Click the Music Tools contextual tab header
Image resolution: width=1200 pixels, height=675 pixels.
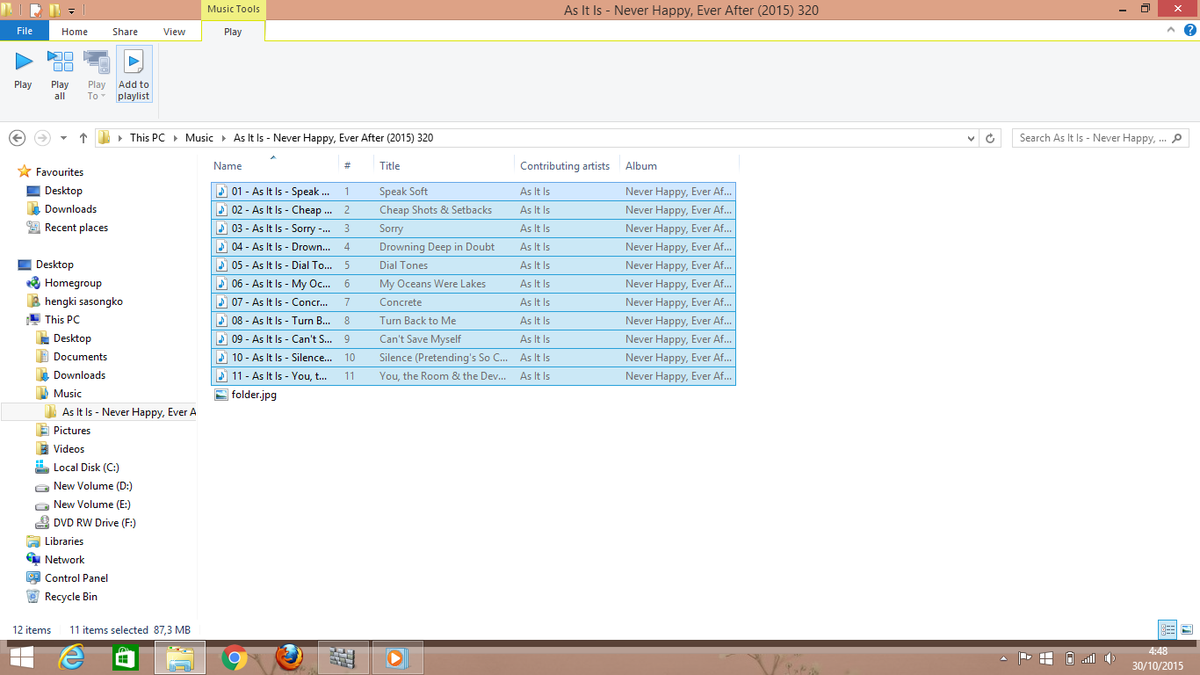[233, 9]
